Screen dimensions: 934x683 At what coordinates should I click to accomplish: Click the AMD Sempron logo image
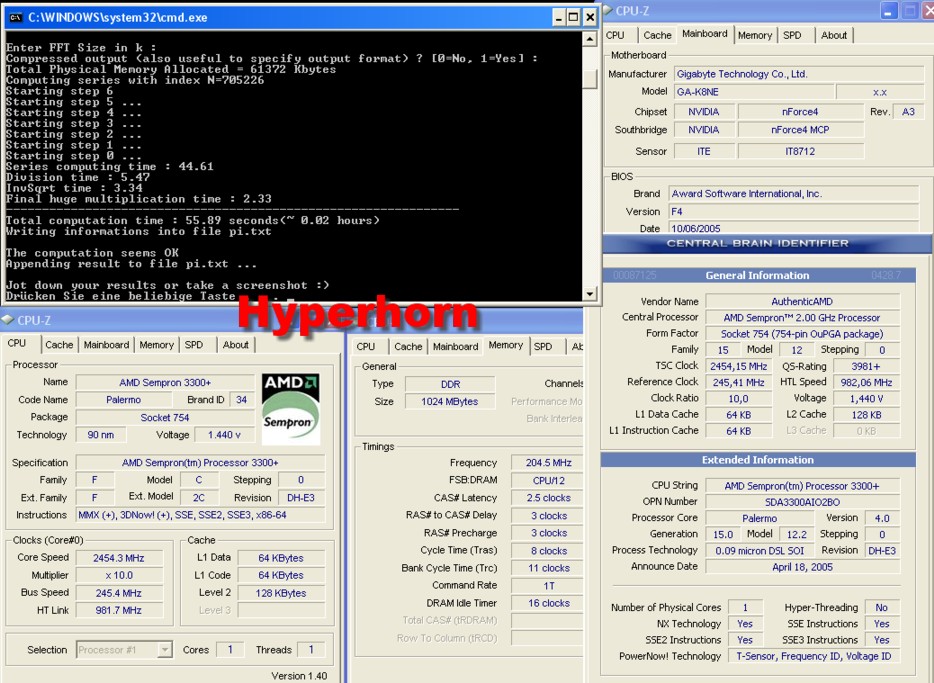pyautogui.click(x=291, y=409)
